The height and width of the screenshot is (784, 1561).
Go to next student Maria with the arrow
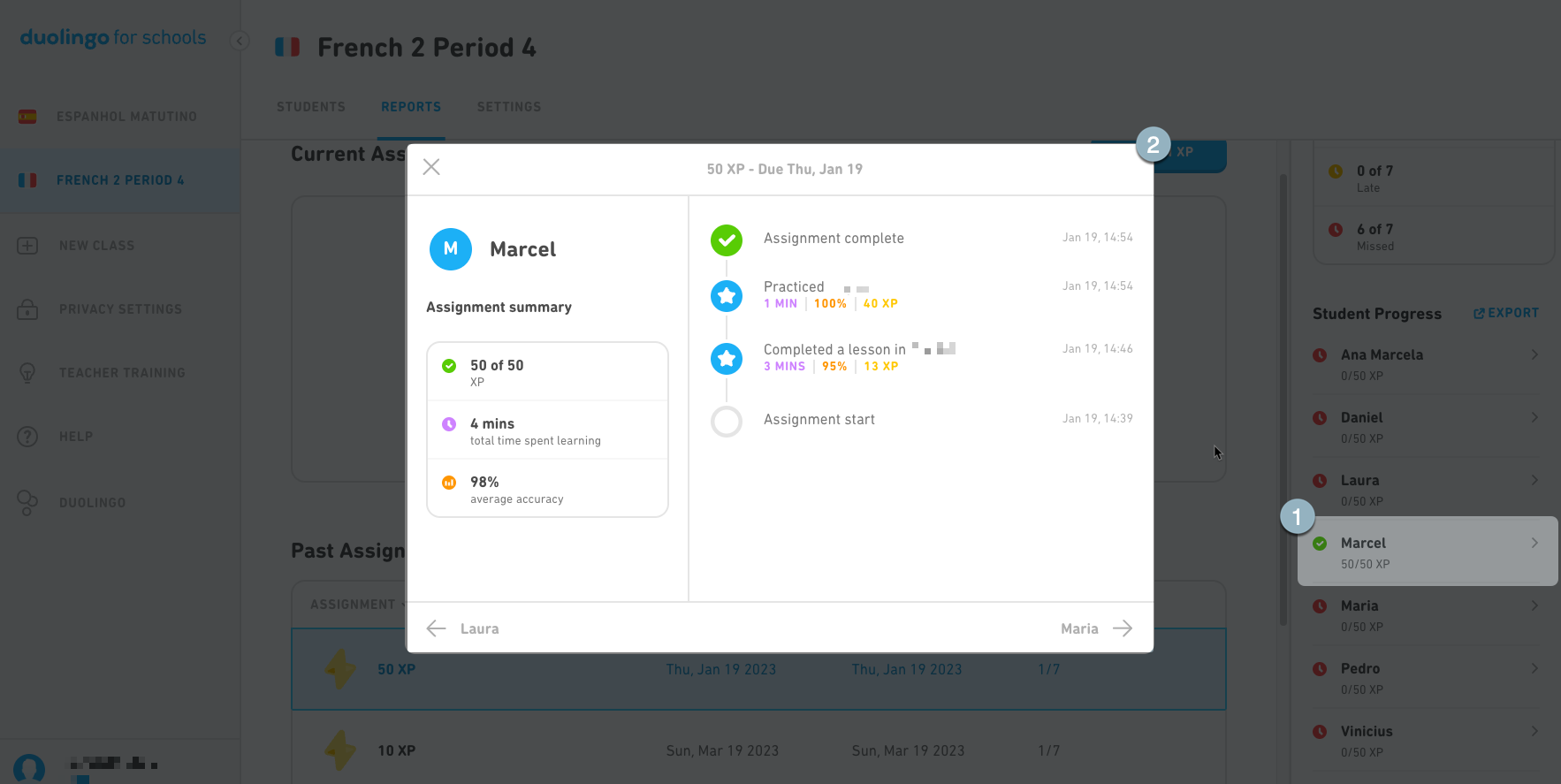coord(1123,628)
